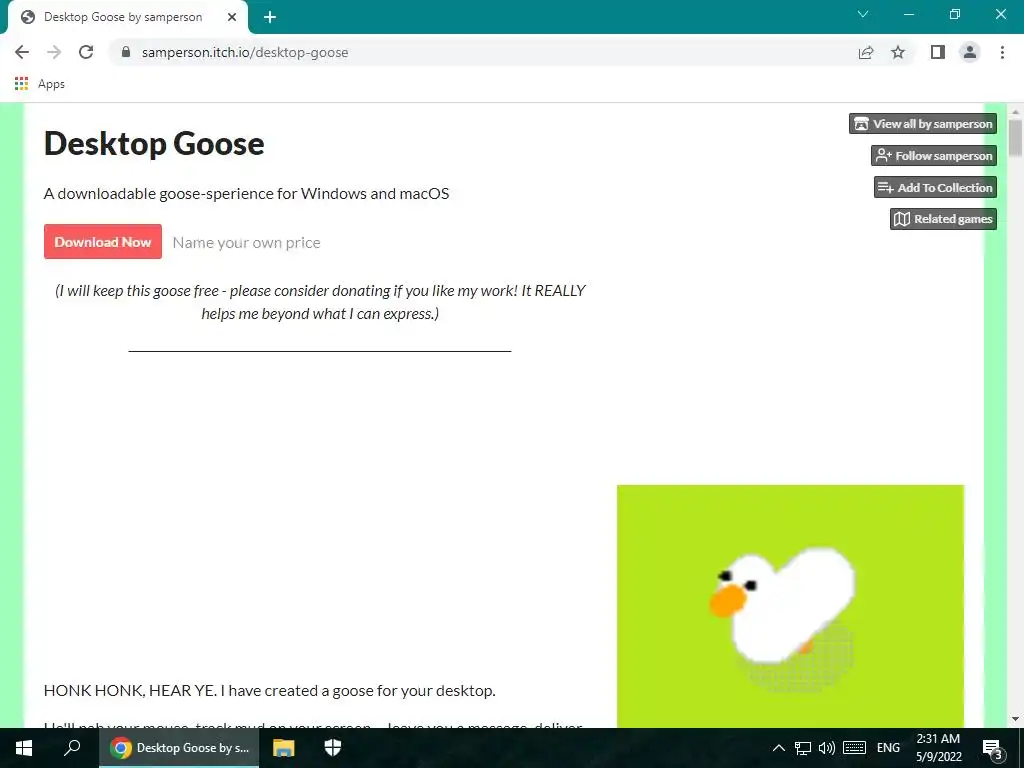The height and width of the screenshot is (768, 1024).
Task: Click 'HONK HONK, HEAR YE' paragraph
Action: [270, 690]
